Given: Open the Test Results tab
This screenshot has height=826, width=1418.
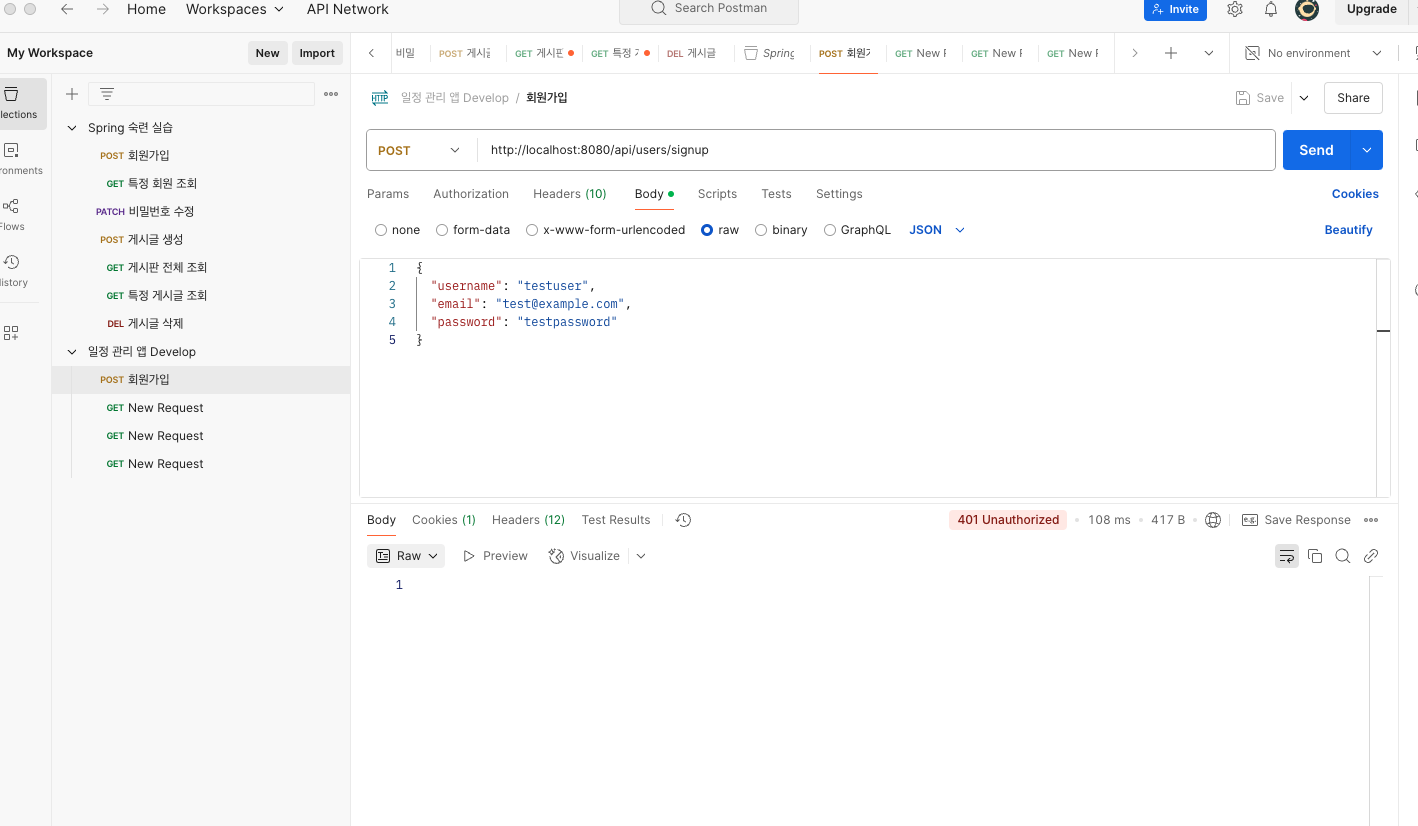Looking at the screenshot, I should [616, 520].
